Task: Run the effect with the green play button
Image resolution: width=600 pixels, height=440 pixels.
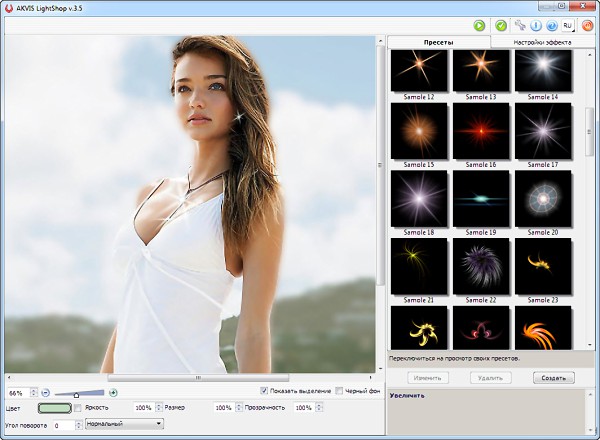Action: [479, 26]
